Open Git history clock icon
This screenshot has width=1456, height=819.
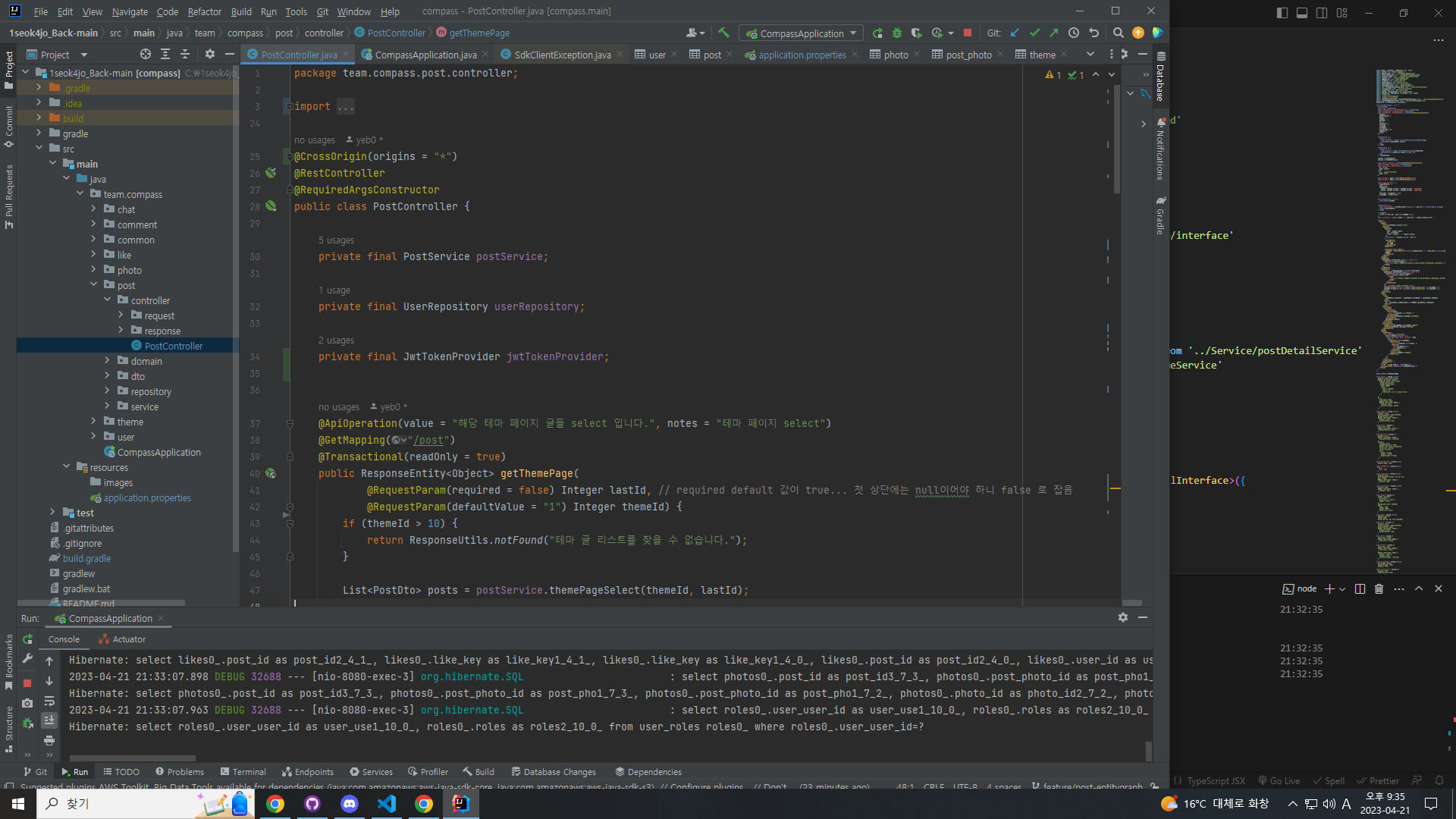1074,33
